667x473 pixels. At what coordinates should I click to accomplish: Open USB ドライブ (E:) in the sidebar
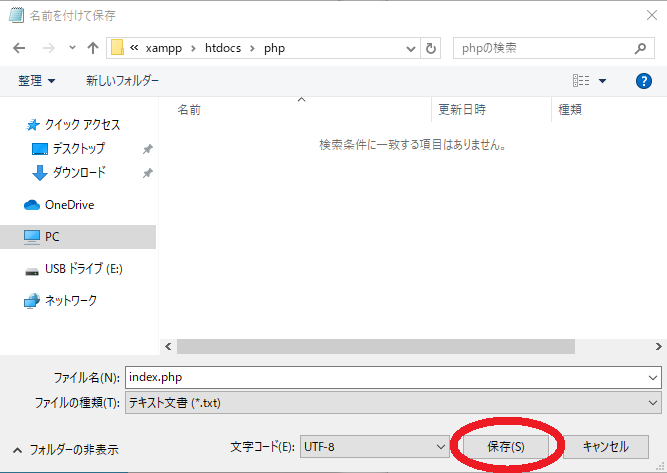(74, 269)
